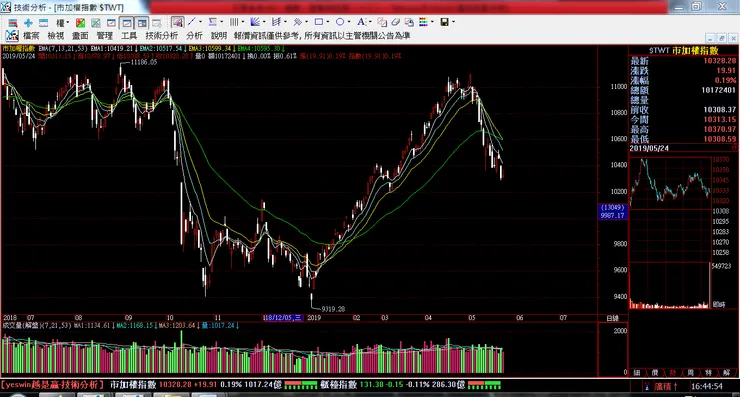
Task: Select the line drawing tool icon
Action: 192,22
